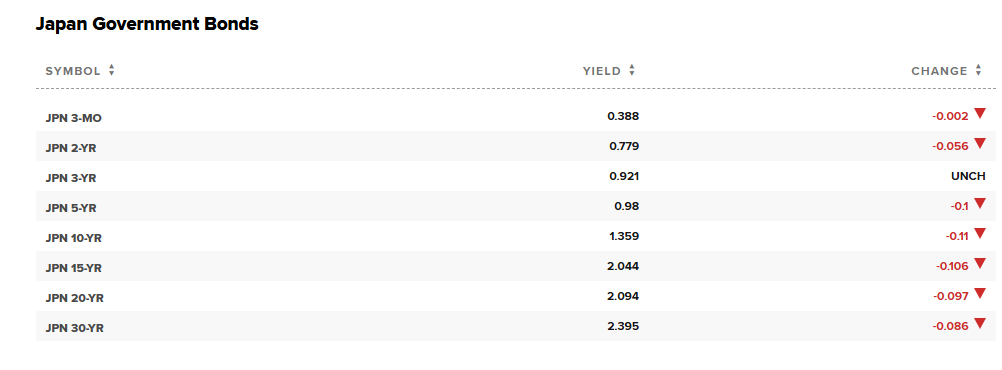Click the red down arrow for JPN 10-YR
This screenshot has height=370, width=1002.
980,234
